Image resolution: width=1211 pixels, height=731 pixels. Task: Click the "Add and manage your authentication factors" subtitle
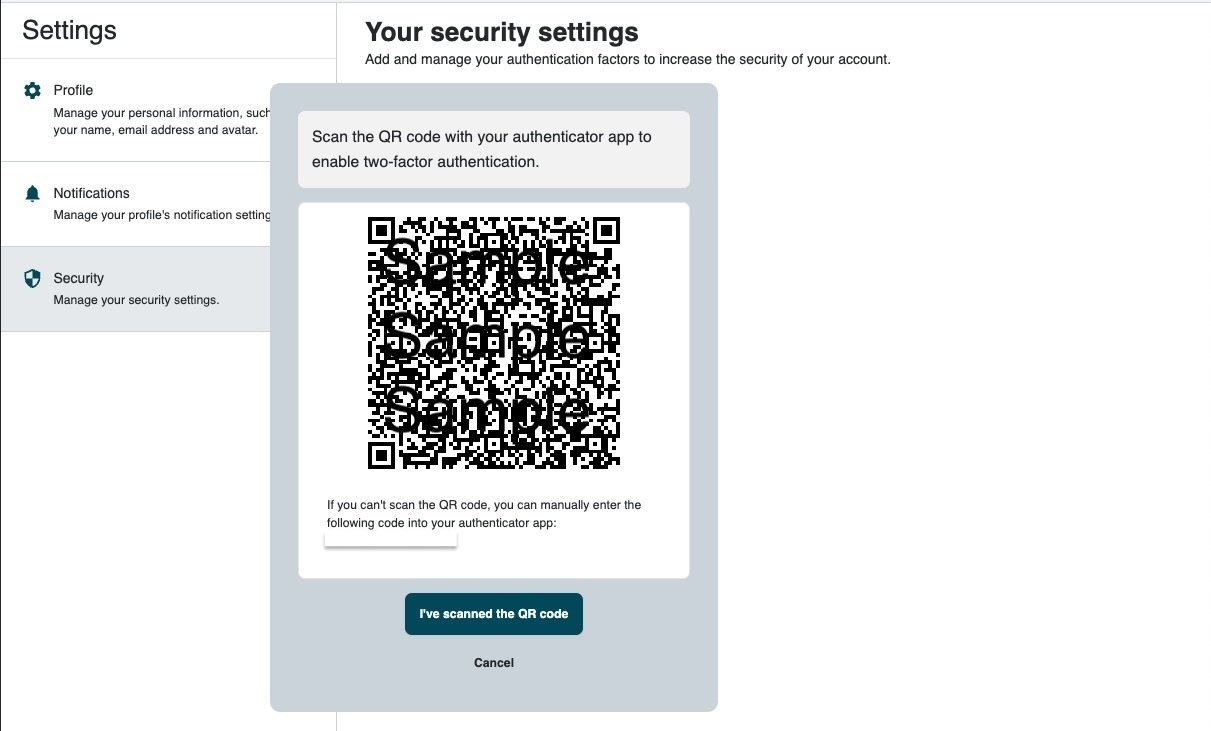(627, 59)
